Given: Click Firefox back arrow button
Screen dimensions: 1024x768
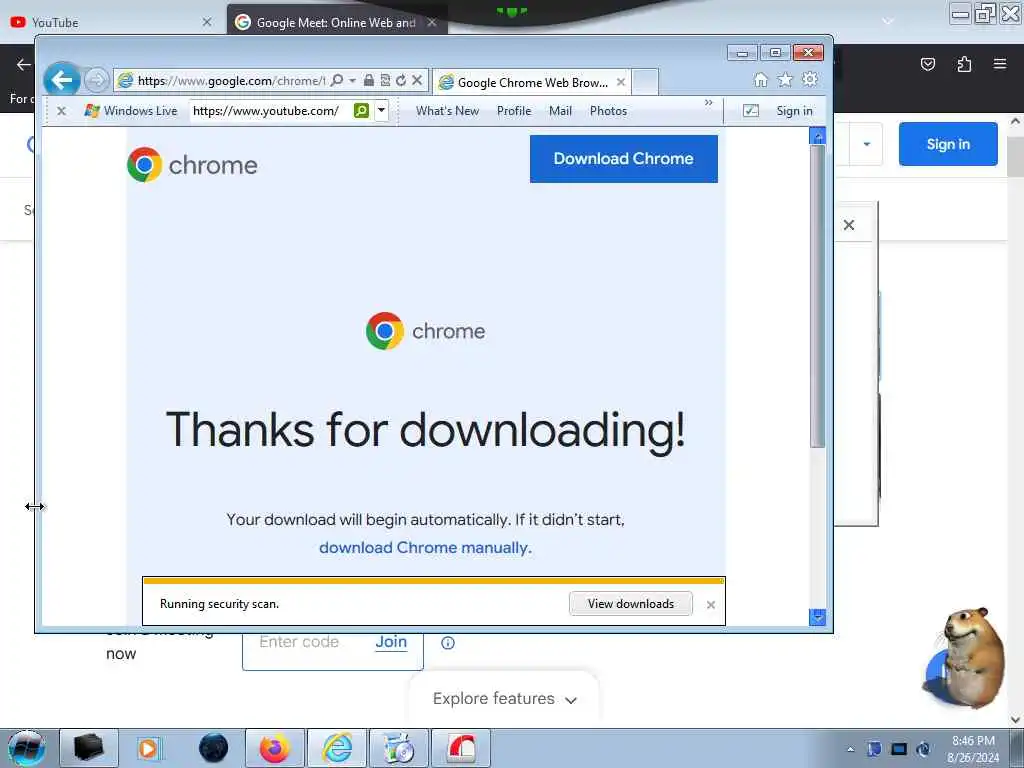Looking at the screenshot, I should tap(24, 64).
